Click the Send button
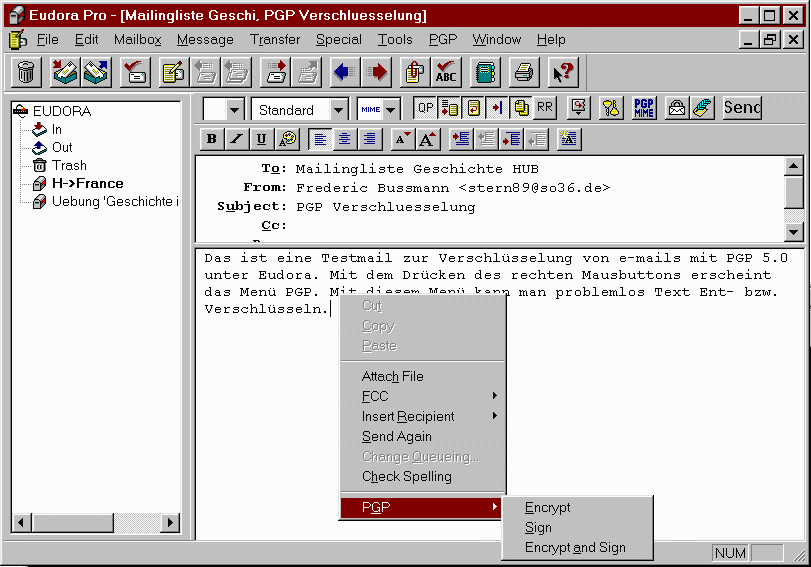Screen dimensions: 811x567 [x=742, y=108]
